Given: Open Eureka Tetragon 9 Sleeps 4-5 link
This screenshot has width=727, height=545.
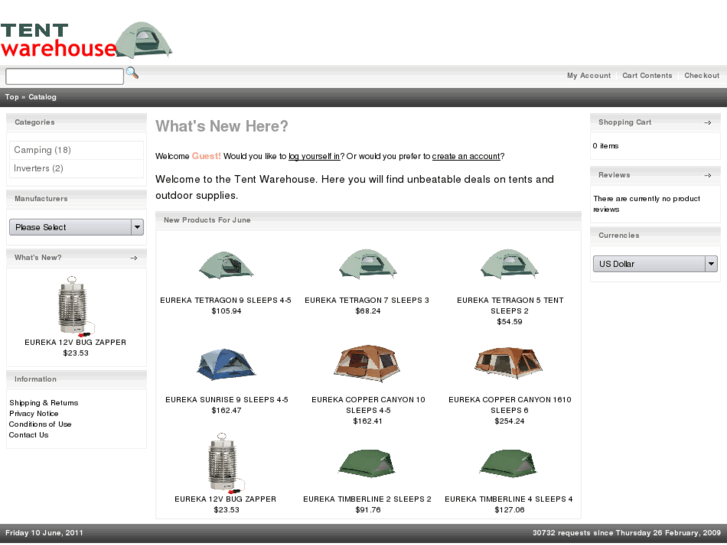Looking at the screenshot, I should pyautogui.click(x=226, y=301).
